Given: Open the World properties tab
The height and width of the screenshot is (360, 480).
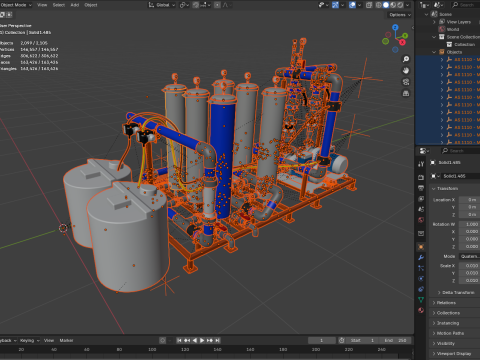Looking at the screenshot, I should [421, 220].
